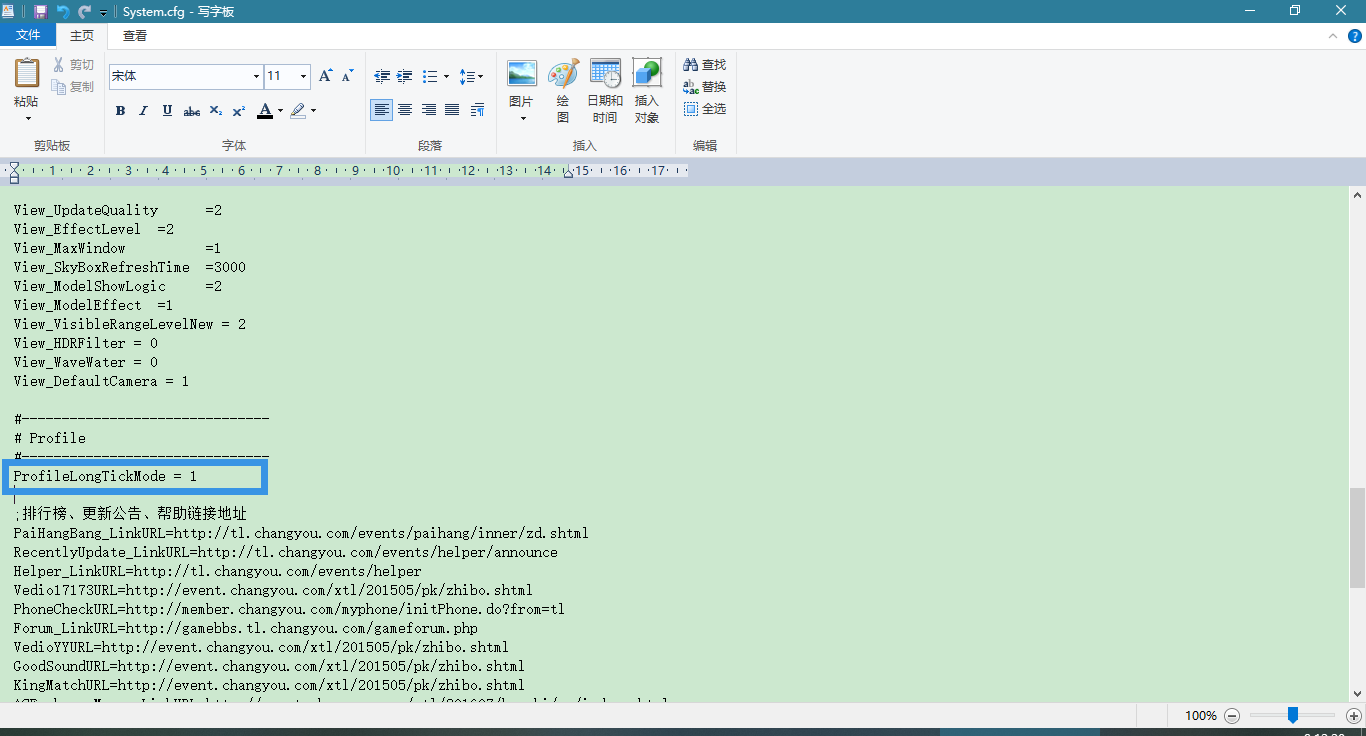Open the line spacing options
1366x736 pixels.
pyautogui.click(x=470, y=76)
